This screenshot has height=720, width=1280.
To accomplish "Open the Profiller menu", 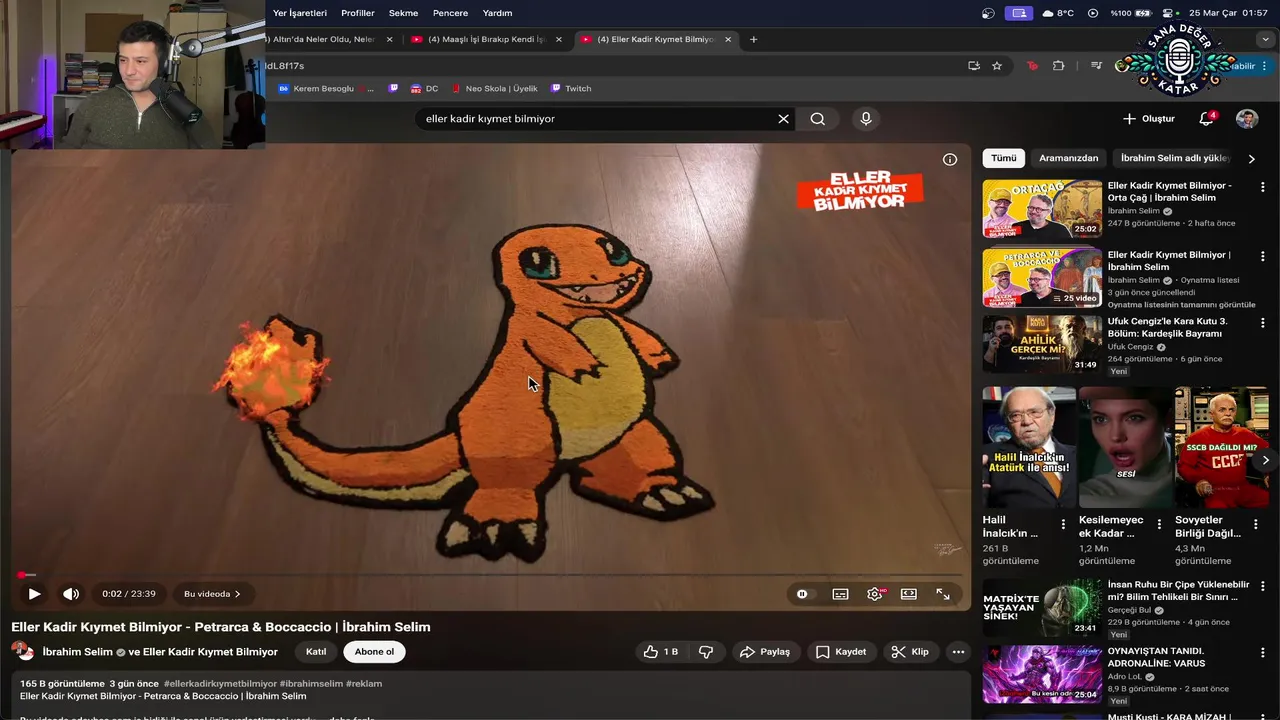I will tap(358, 13).
